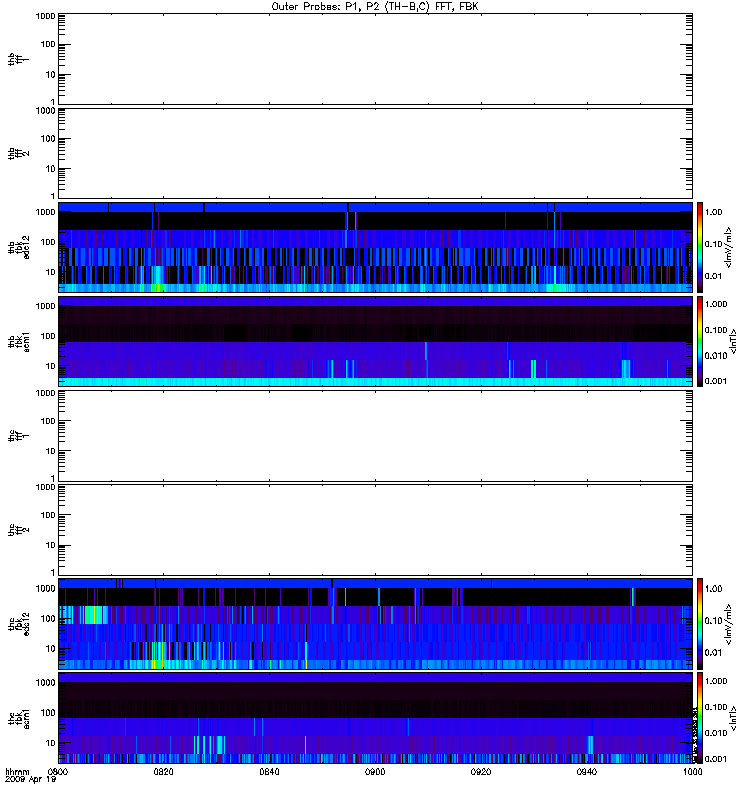Click the 1000 y-axis tick of thc fff 1

click(45, 393)
